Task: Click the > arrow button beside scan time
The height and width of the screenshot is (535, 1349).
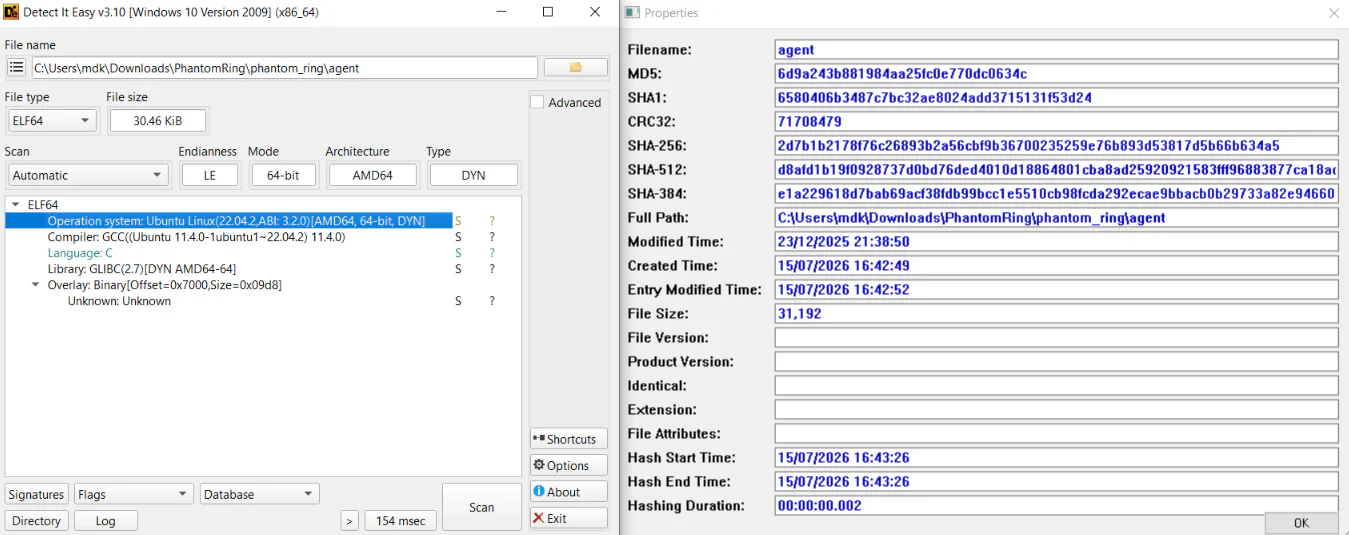Action: (x=349, y=521)
